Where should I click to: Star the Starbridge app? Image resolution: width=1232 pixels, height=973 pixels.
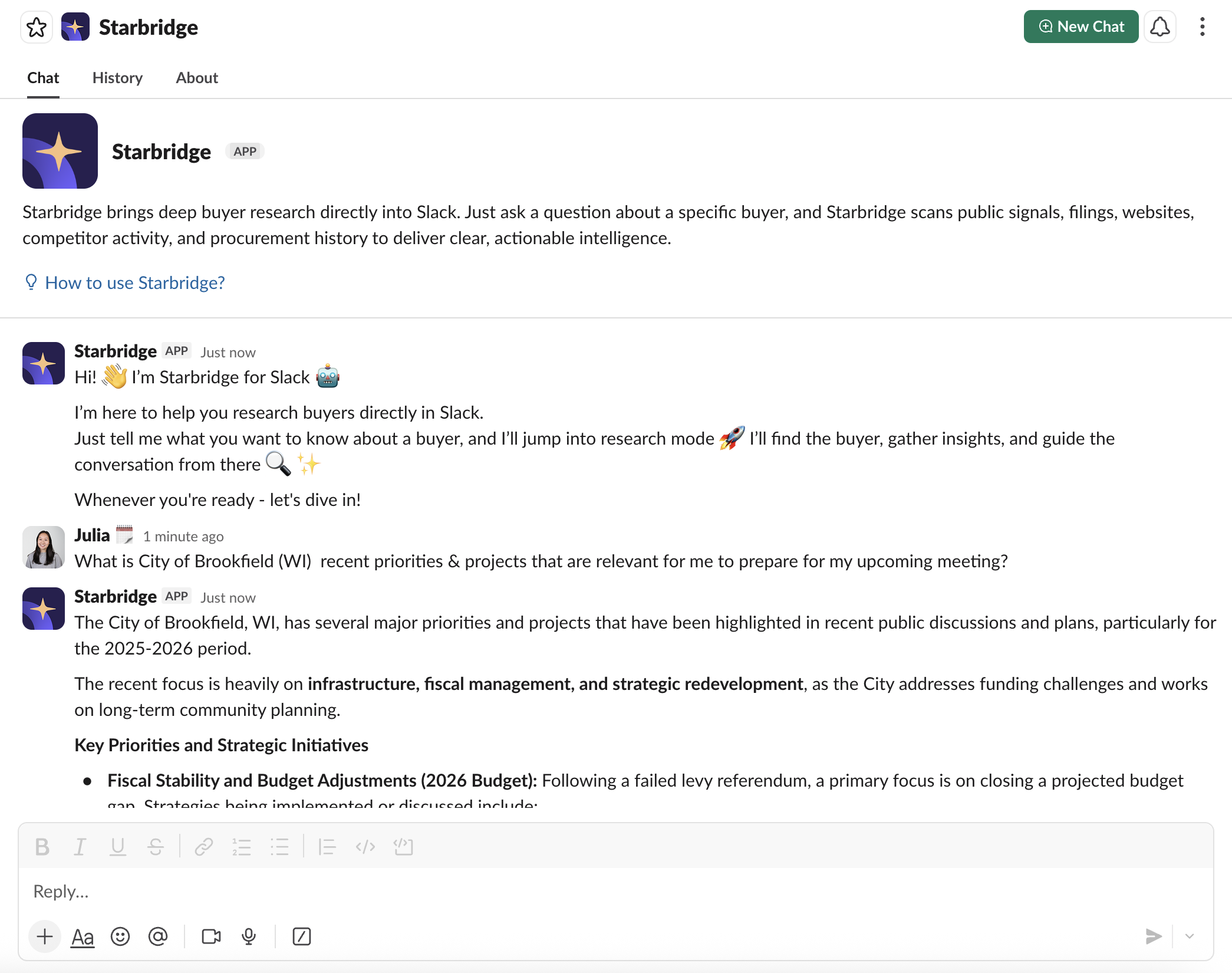[x=37, y=27]
